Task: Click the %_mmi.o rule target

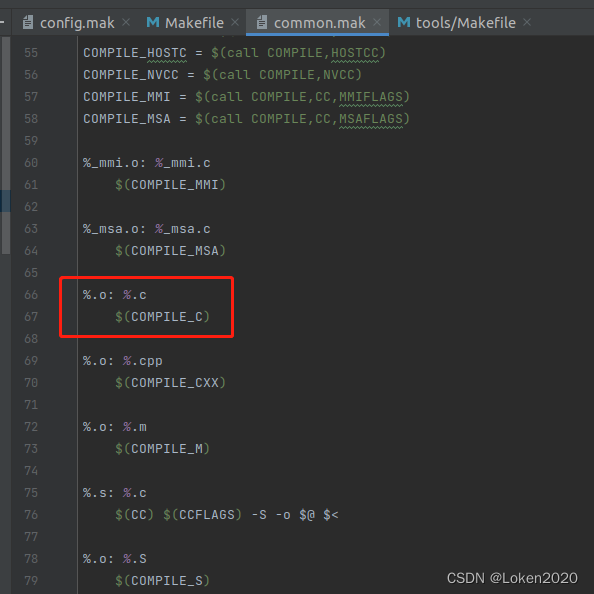Action: 111,163
